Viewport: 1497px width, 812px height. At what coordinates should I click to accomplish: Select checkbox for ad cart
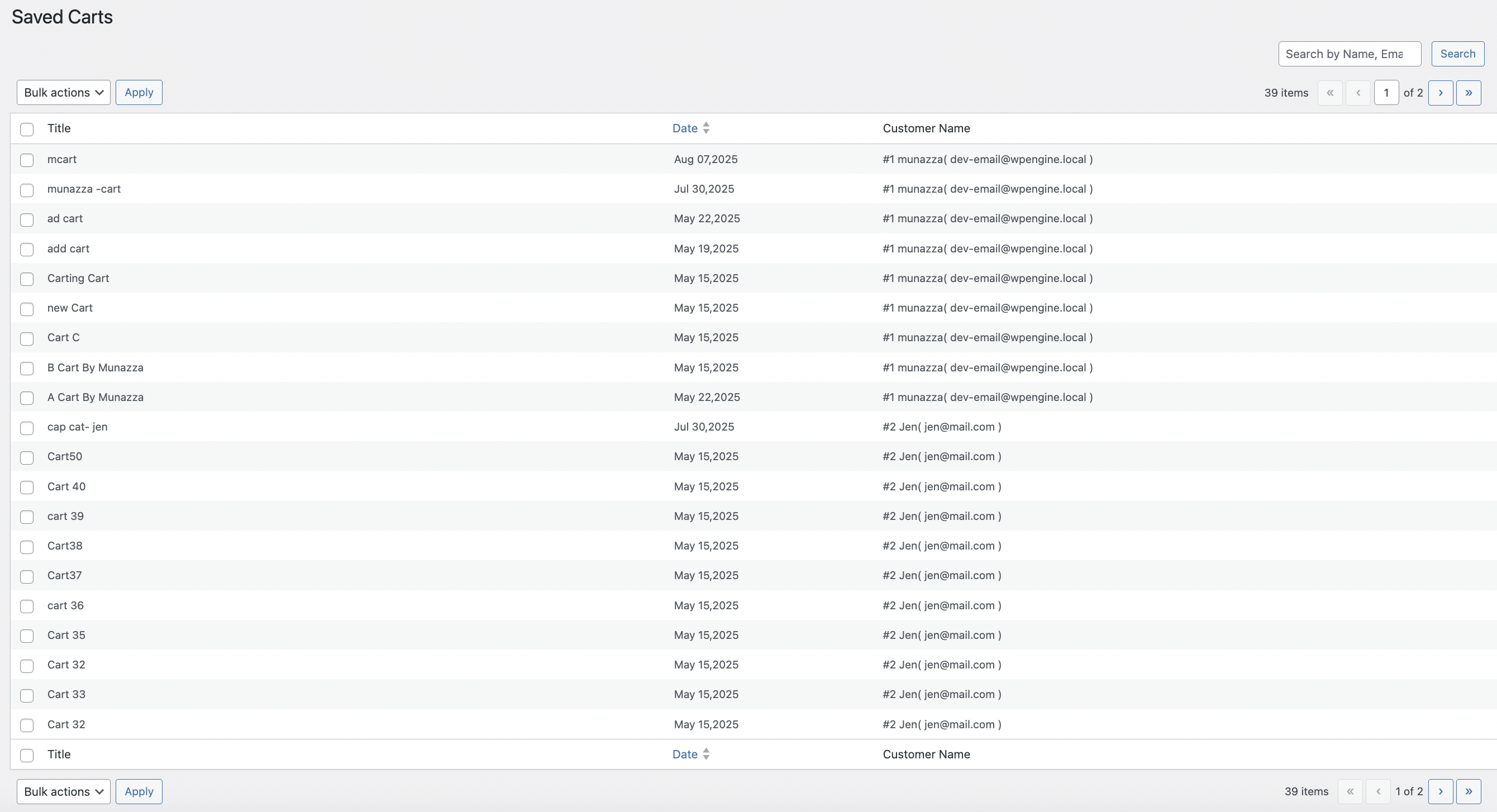(x=27, y=219)
